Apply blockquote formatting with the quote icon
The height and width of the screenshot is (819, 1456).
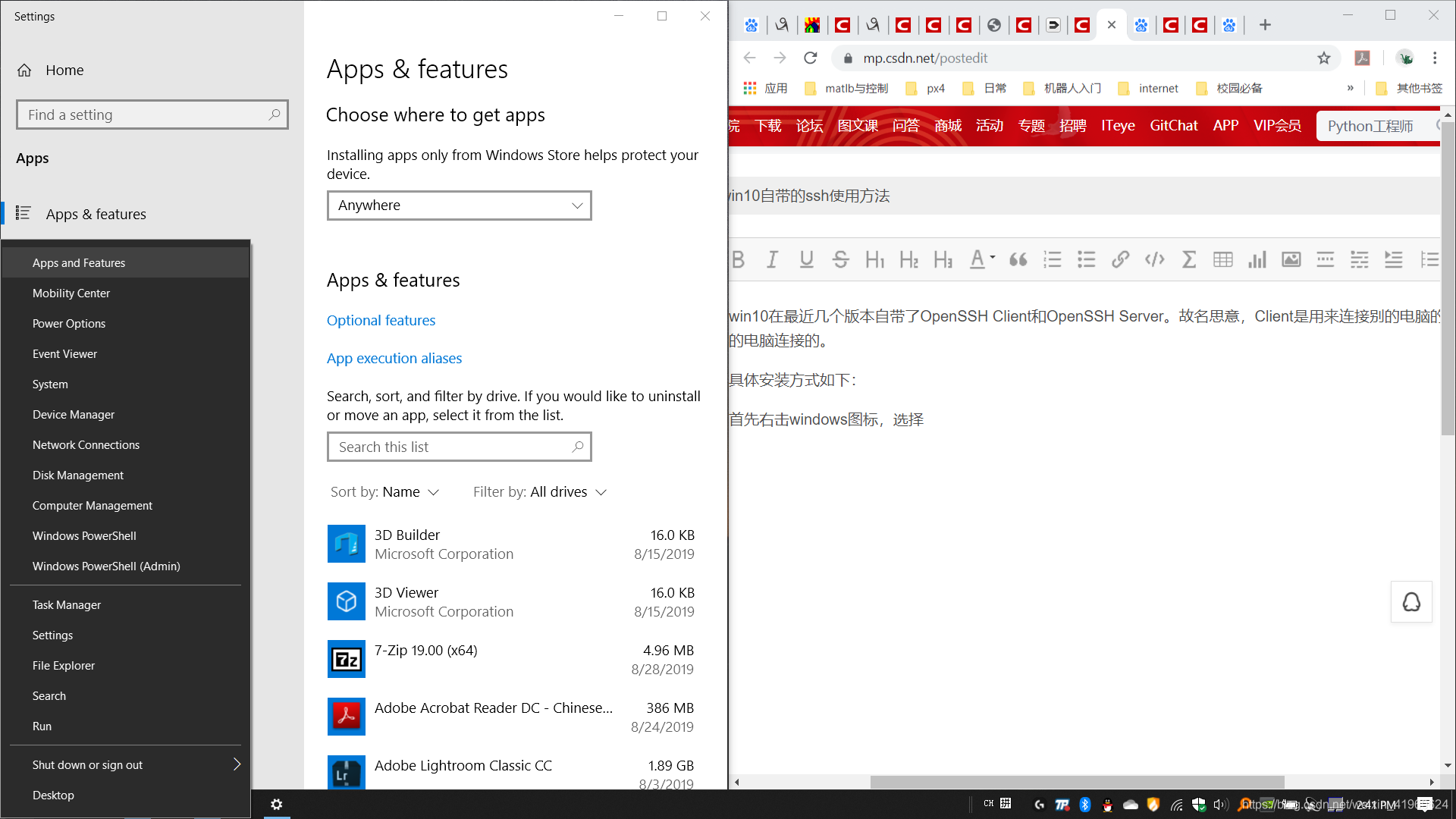click(1018, 259)
